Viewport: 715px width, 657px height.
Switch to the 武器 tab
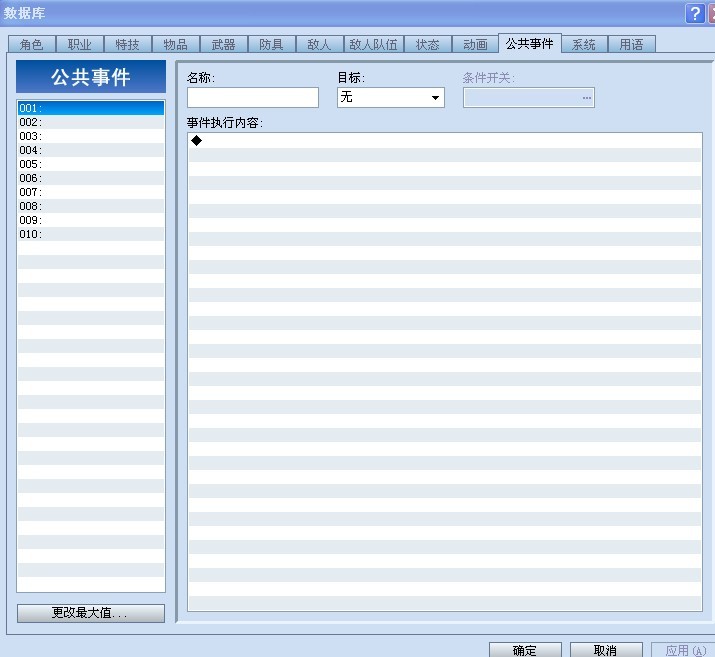coord(223,44)
